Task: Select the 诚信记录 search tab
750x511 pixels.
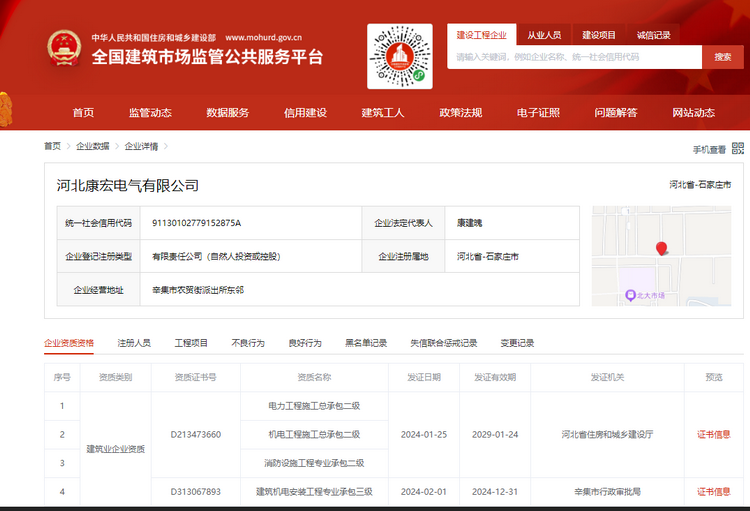Action: tap(653, 35)
